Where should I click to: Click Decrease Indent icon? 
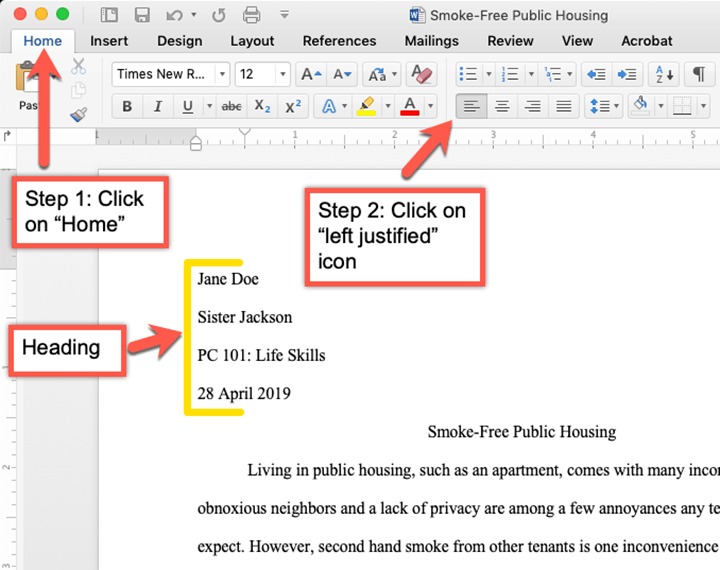pyautogui.click(x=596, y=74)
